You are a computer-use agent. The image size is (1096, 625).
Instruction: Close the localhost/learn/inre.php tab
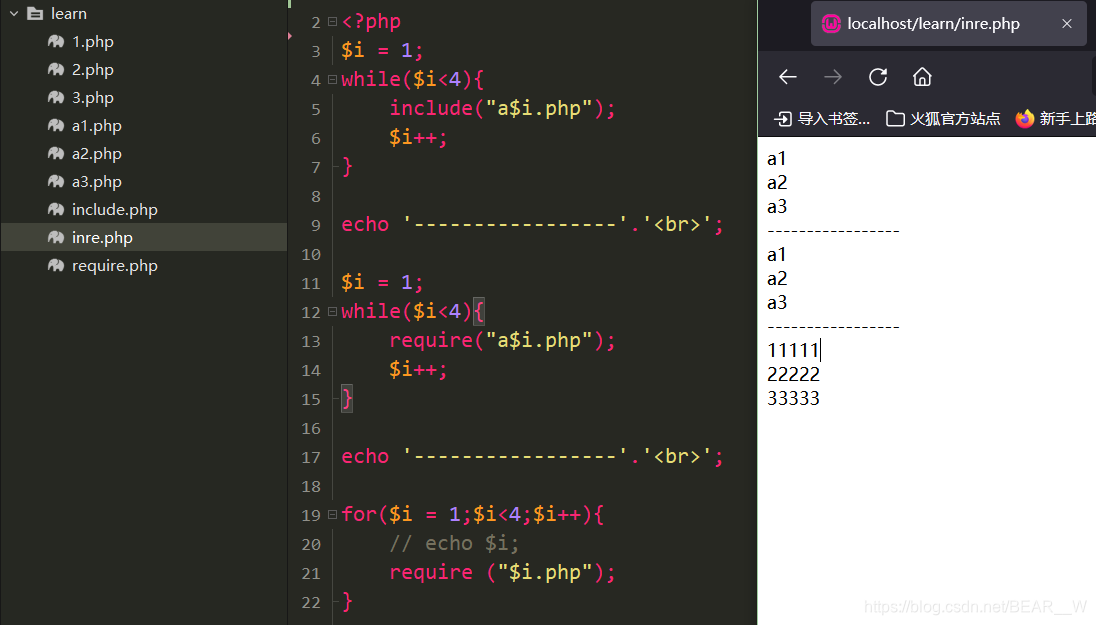tap(1067, 24)
